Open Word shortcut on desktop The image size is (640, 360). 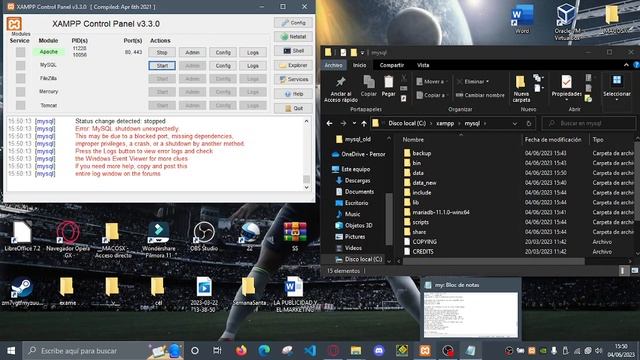tap(522, 20)
